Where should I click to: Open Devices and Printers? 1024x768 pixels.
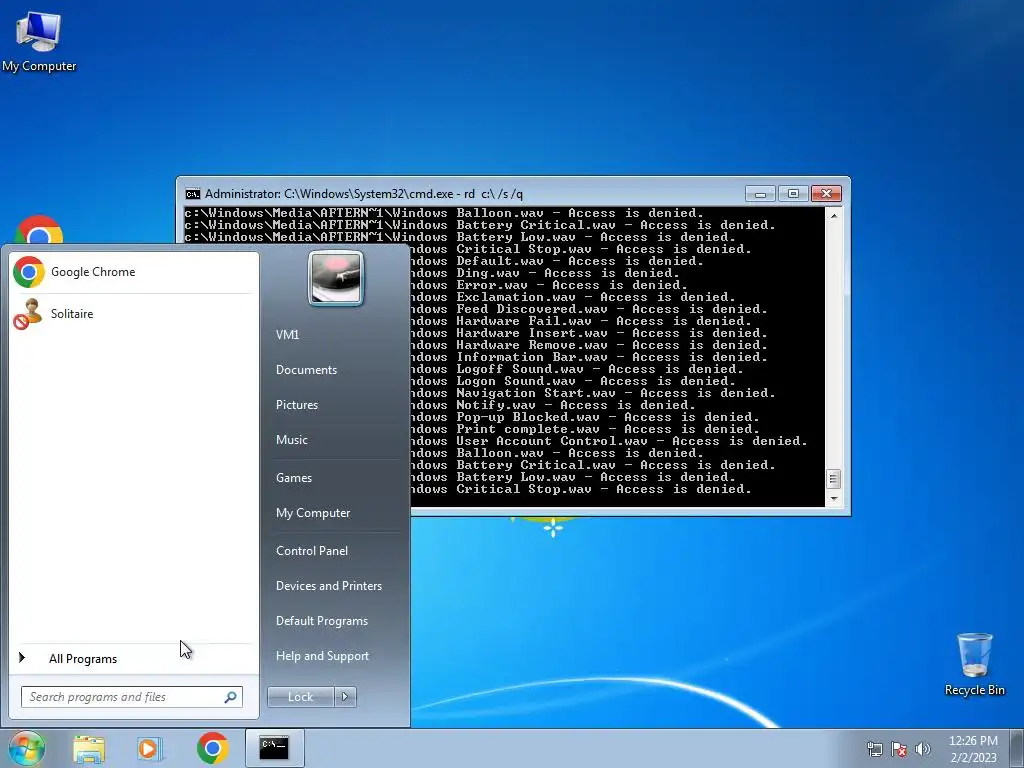328,586
